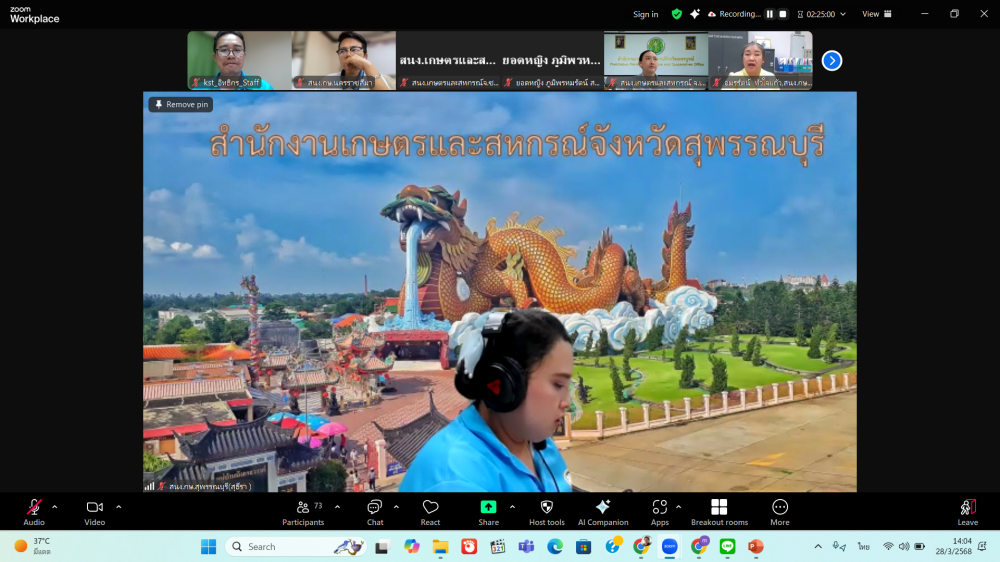Open the More options menu
This screenshot has height=562, width=1000.
(780, 508)
